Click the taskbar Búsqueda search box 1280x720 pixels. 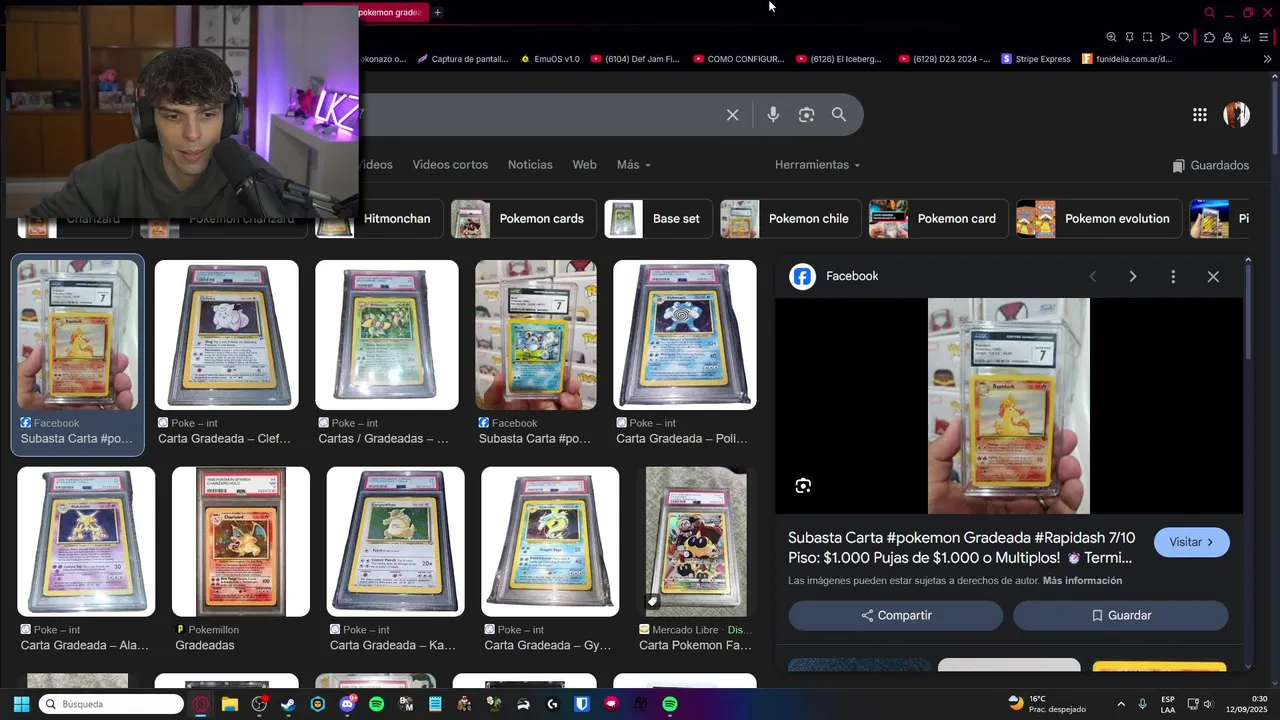click(112, 704)
